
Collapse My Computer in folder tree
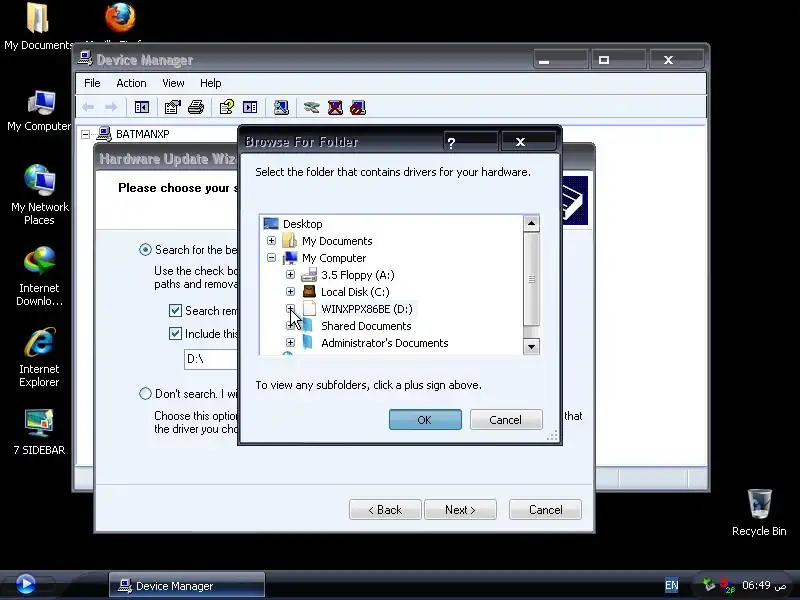click(x=271, y=258)
